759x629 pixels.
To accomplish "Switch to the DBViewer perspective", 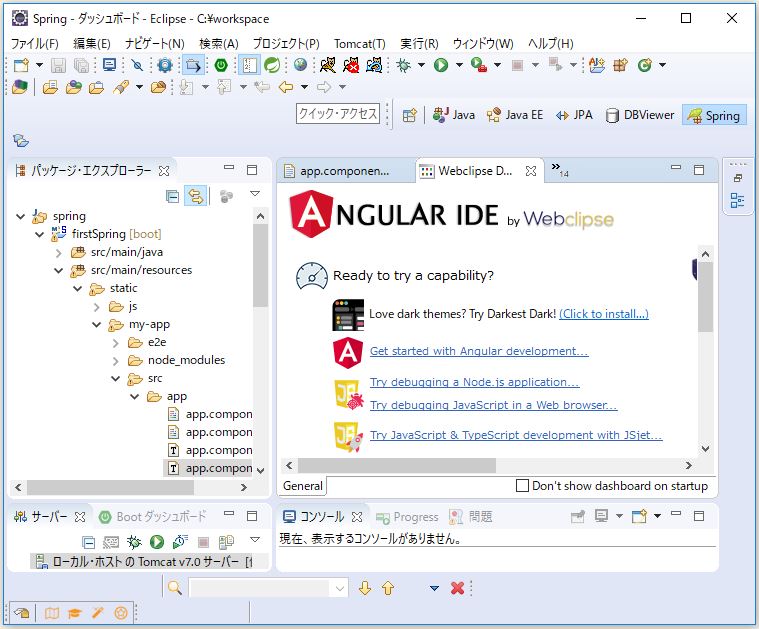I will tap(640, 115).
